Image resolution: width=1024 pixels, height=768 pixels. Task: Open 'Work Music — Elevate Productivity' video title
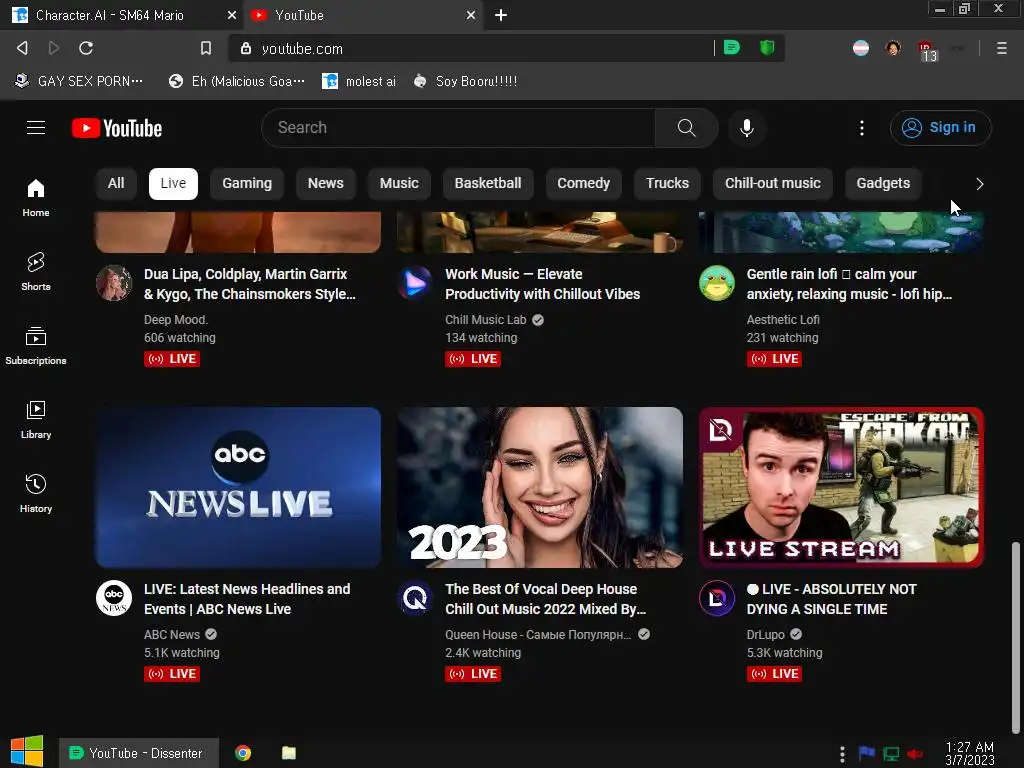[x=542, y=284]
